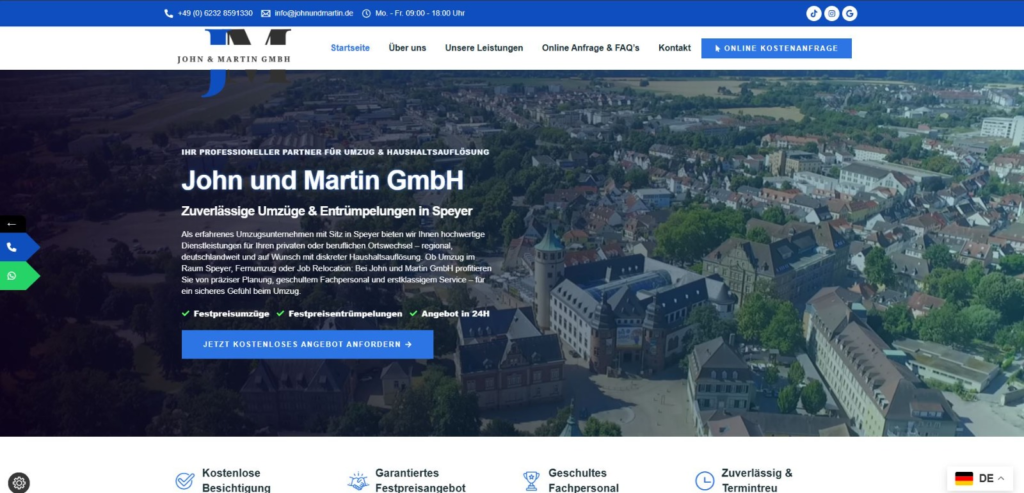The image size is (1024, 493).
Task: Open Online Anfrage & FAQ's menu
Action: tap(590, 48)
